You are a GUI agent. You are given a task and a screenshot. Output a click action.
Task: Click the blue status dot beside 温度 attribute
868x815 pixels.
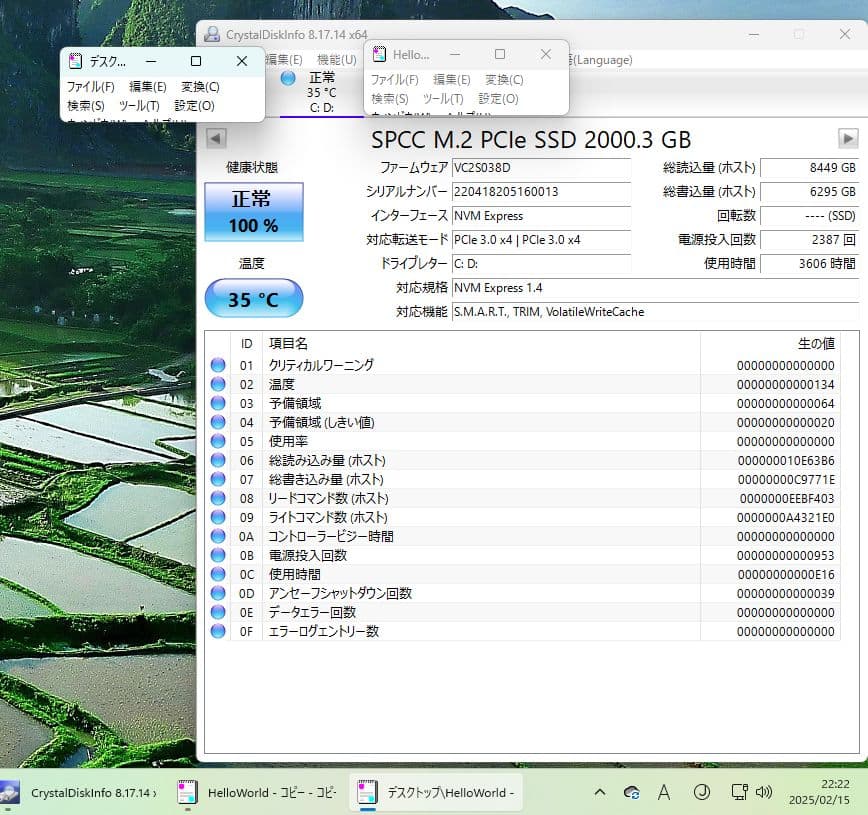[218, 384]
